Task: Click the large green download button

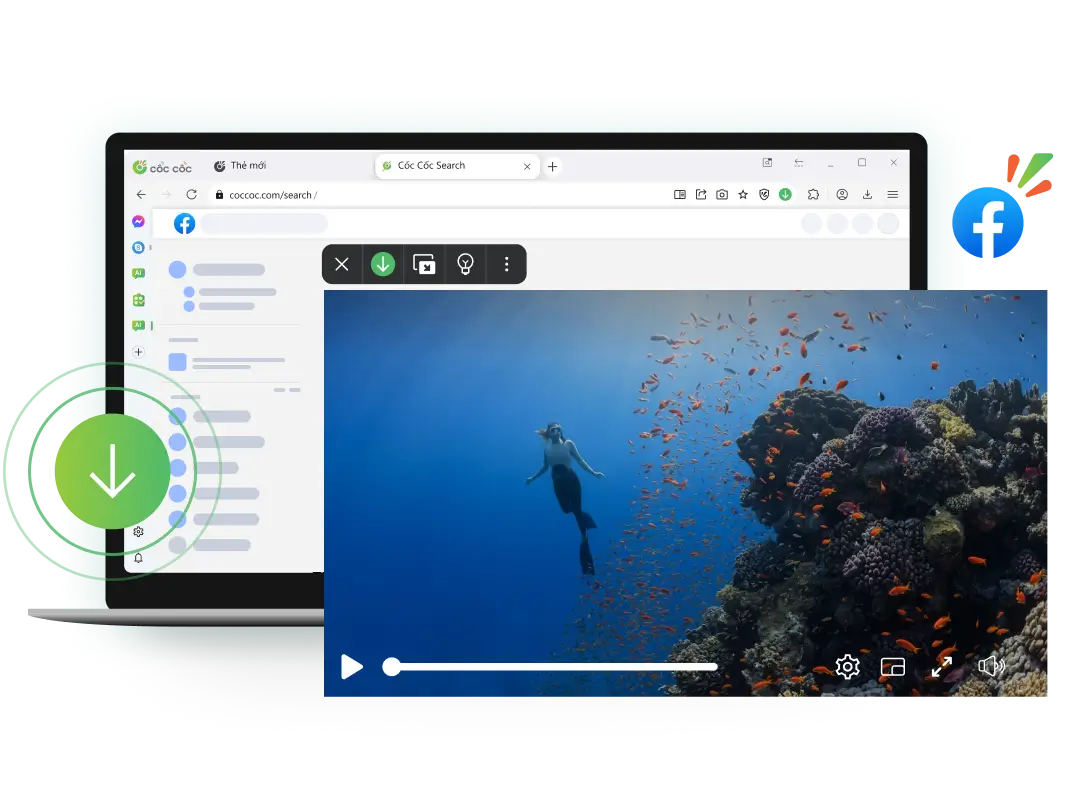Action: pos(112,472)
